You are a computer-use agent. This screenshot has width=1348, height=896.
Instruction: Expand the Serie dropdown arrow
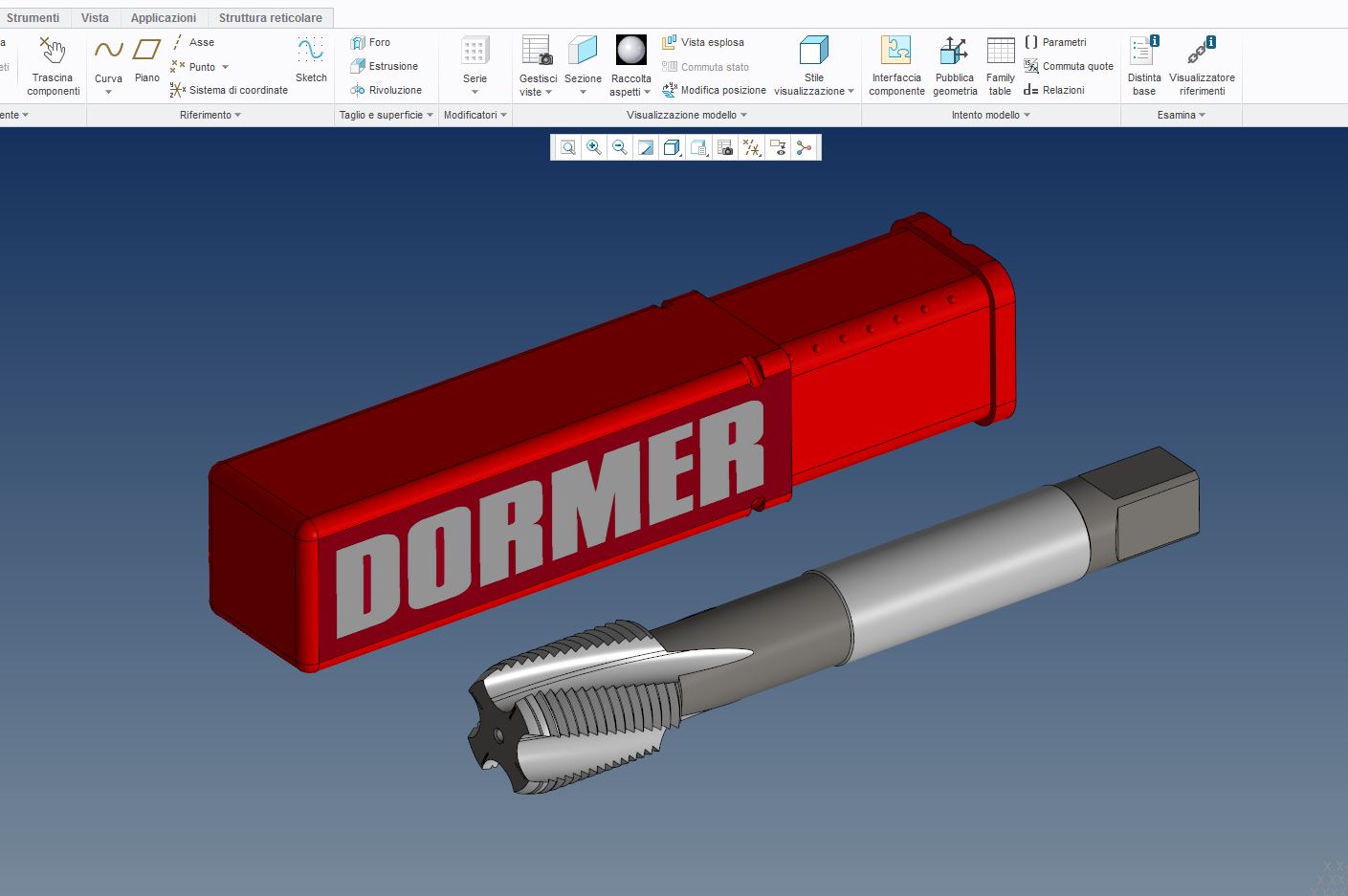click(475, 92)
